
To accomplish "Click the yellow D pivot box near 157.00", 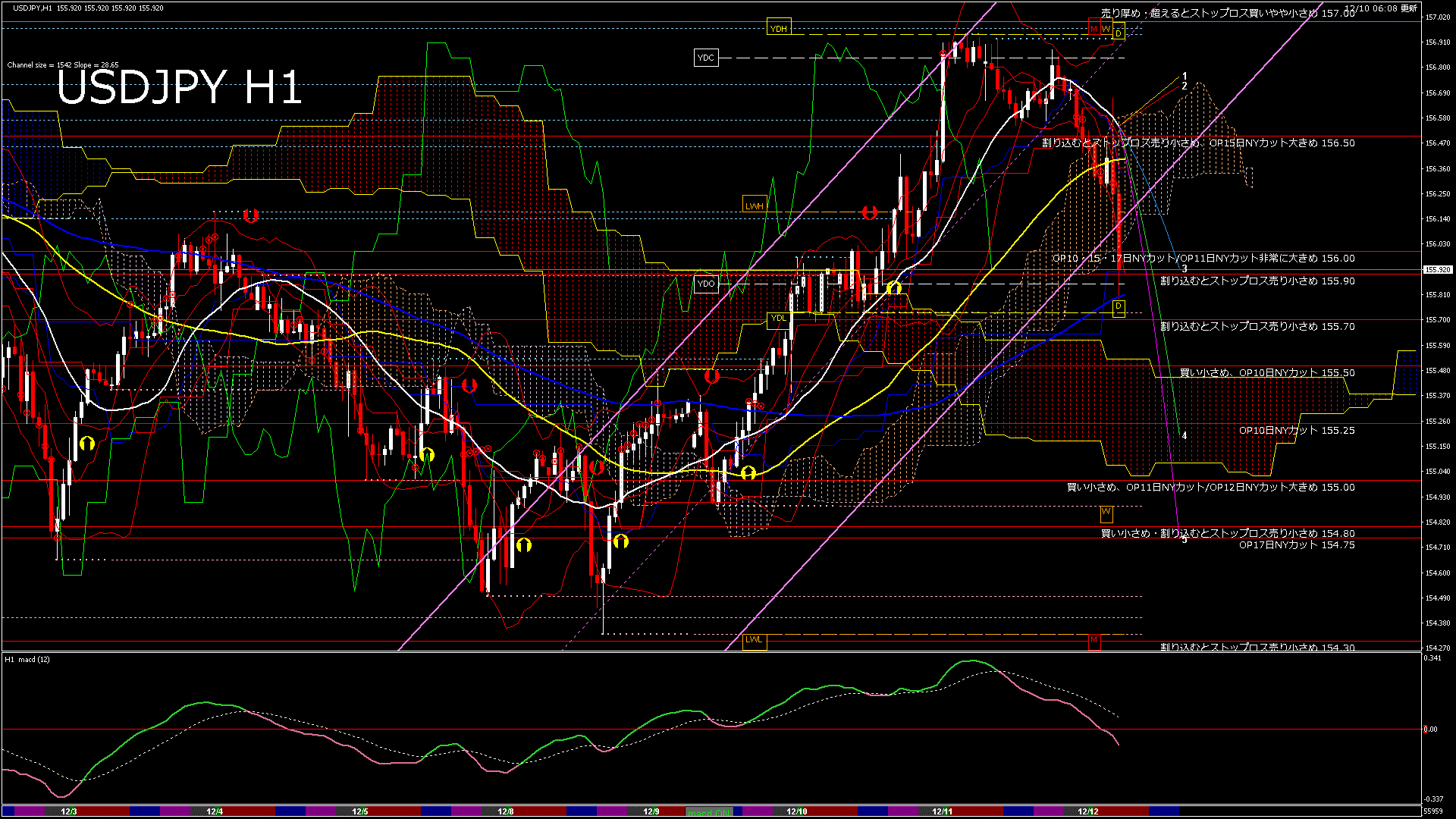I will [1119, 33].
